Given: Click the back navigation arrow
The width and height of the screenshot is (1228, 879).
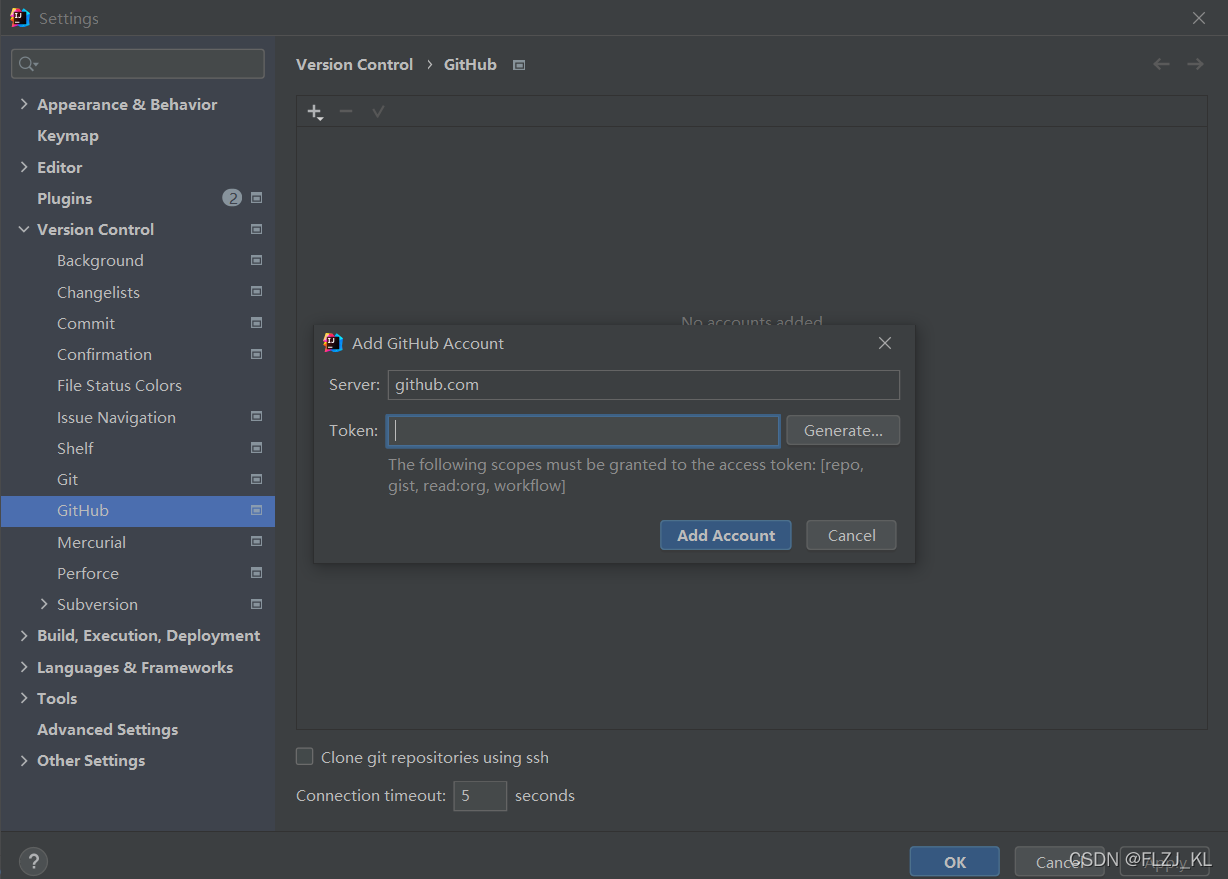Looking at the screenshot, I should [x=1161, y=64].
